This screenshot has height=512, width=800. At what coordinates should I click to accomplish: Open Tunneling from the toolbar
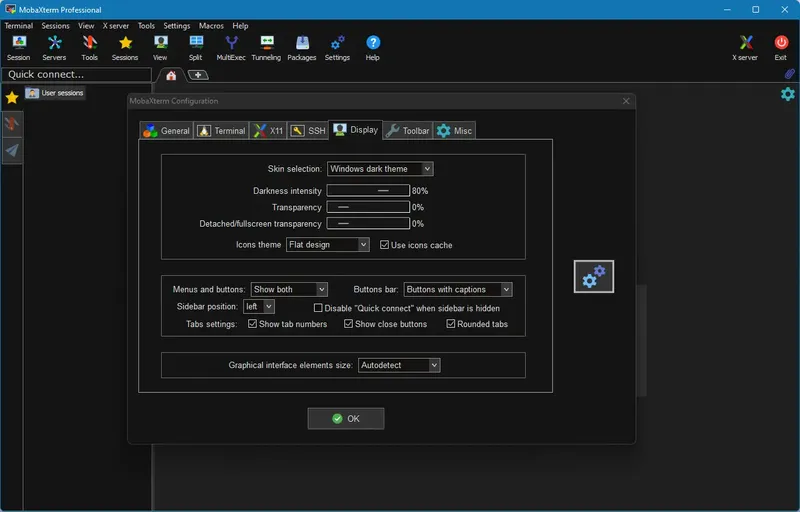coord(266,48)
